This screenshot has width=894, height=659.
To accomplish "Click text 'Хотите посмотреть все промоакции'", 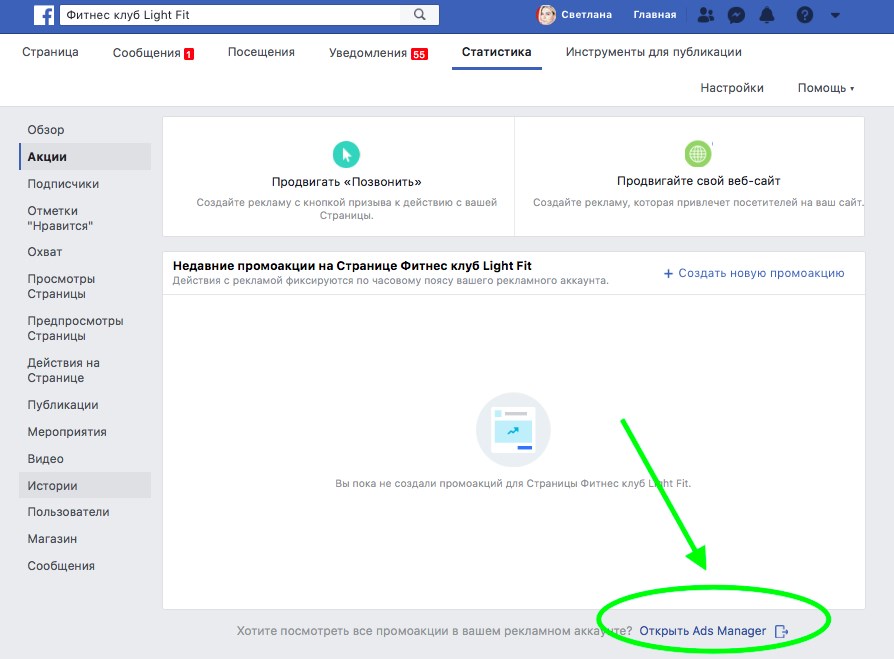I will click(434, 631).
